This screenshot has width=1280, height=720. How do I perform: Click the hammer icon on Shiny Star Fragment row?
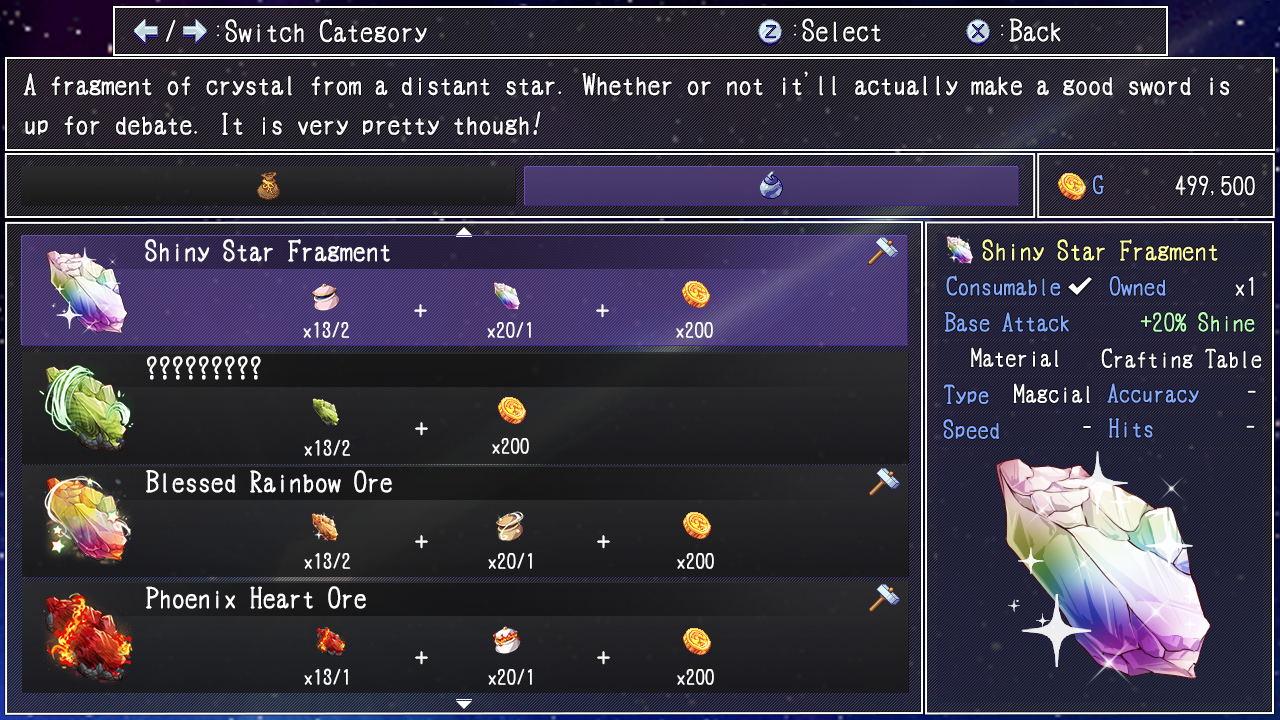pos(883,251)
